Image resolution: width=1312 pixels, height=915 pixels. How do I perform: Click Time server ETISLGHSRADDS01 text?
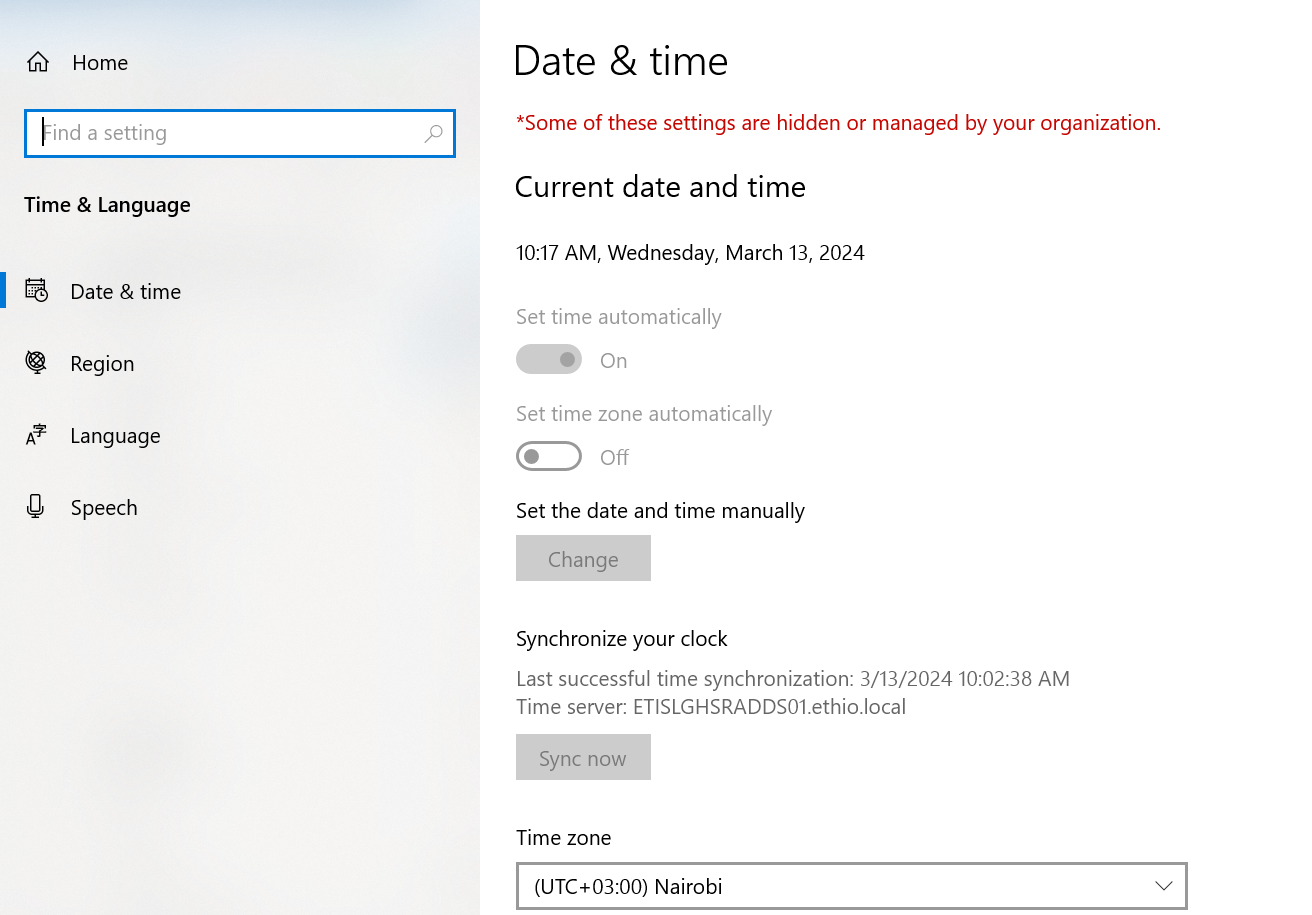pyautogui.click(x=711, y=707)
